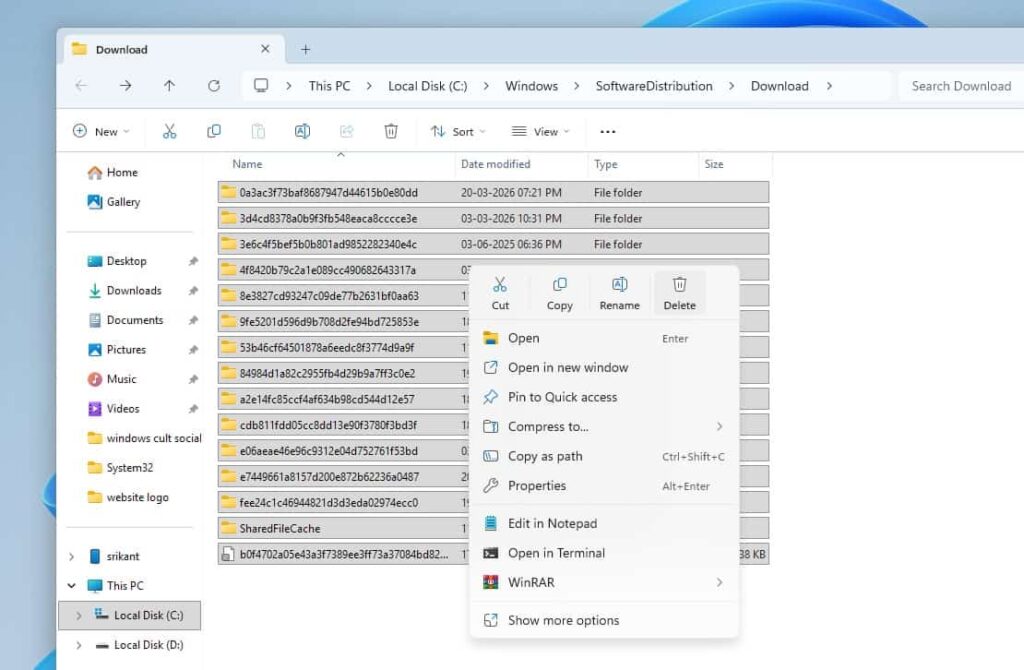Expand the Local Disk (D:) node
The width and height of the screenshot is (1024, 670).
78,645
